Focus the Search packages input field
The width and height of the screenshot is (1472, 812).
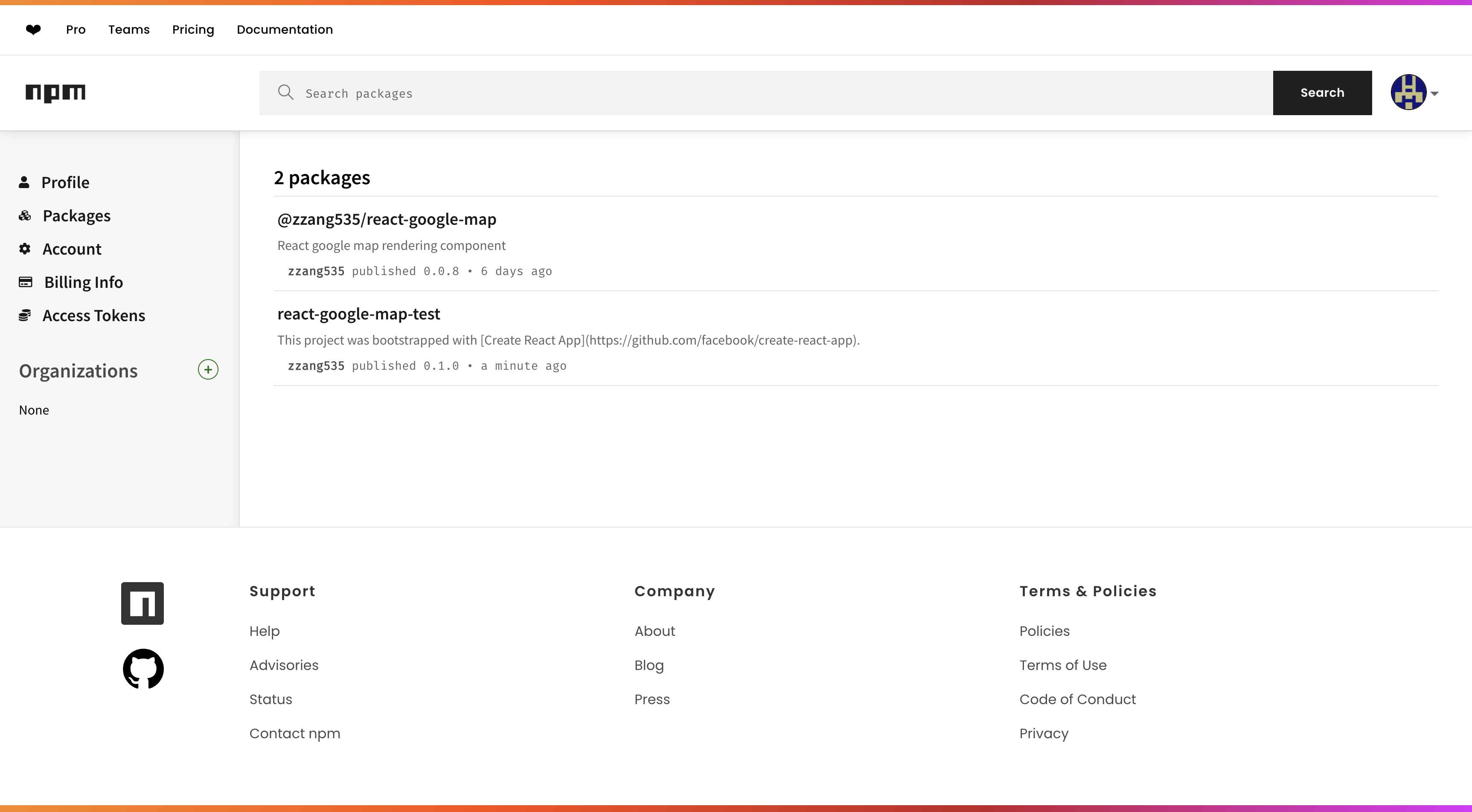click(x=766, y=93)
